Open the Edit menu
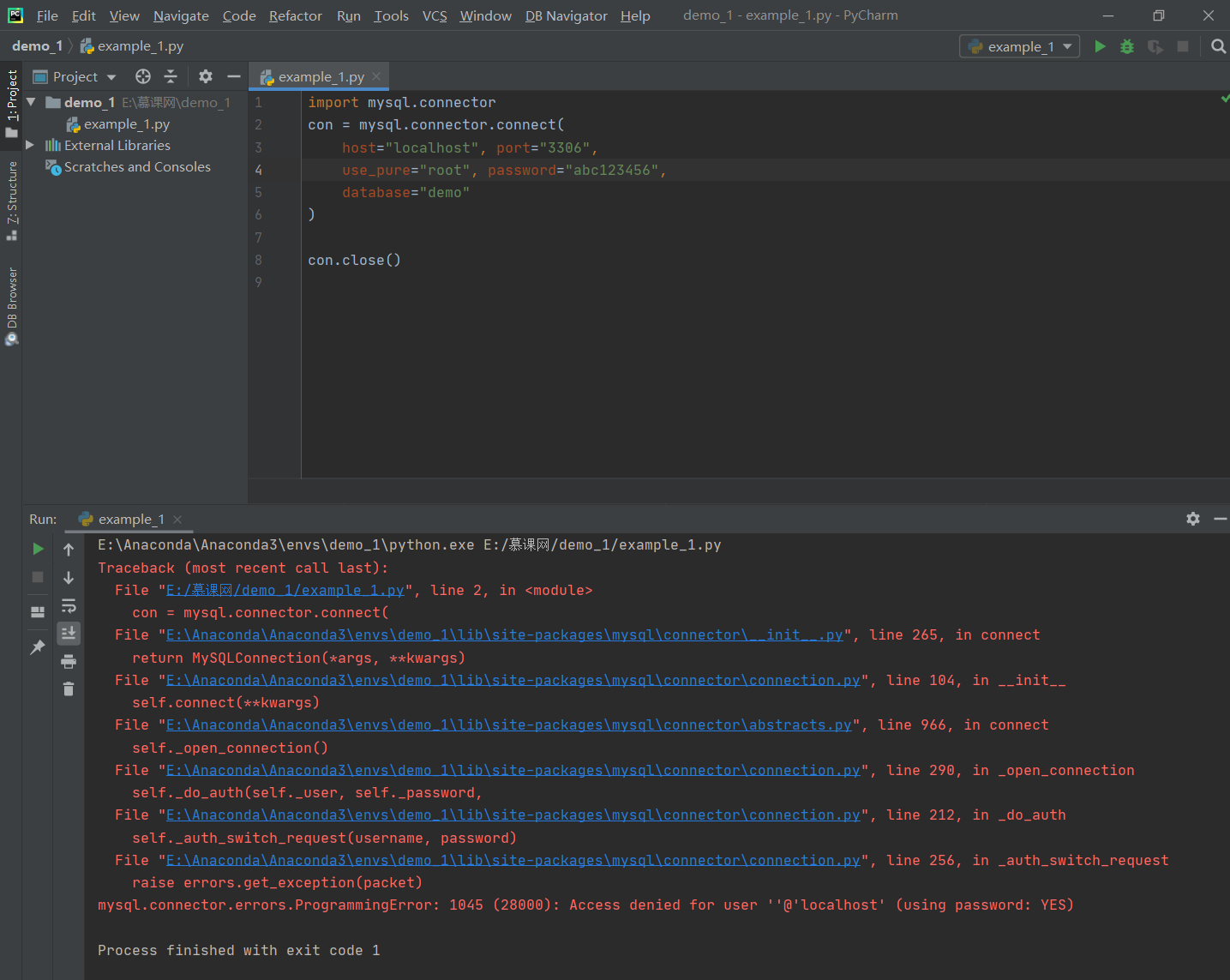This screenshot has height=980, width=1230. (84, 15)
